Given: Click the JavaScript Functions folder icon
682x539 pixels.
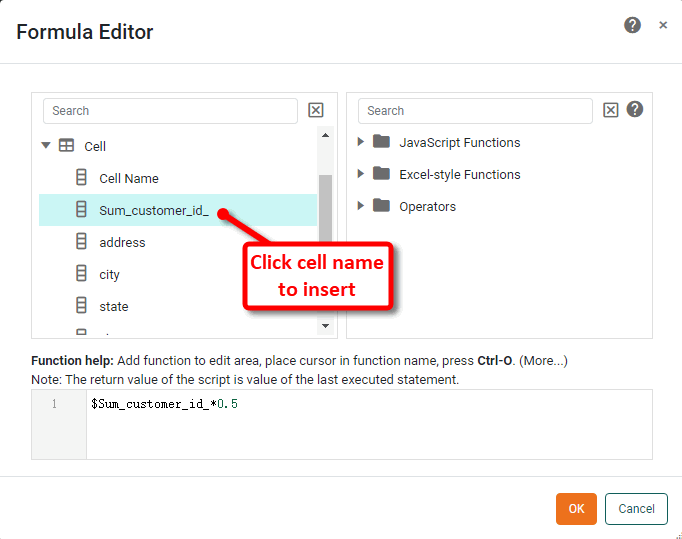Looking at the screenshot, I should (x=381, y=142).
